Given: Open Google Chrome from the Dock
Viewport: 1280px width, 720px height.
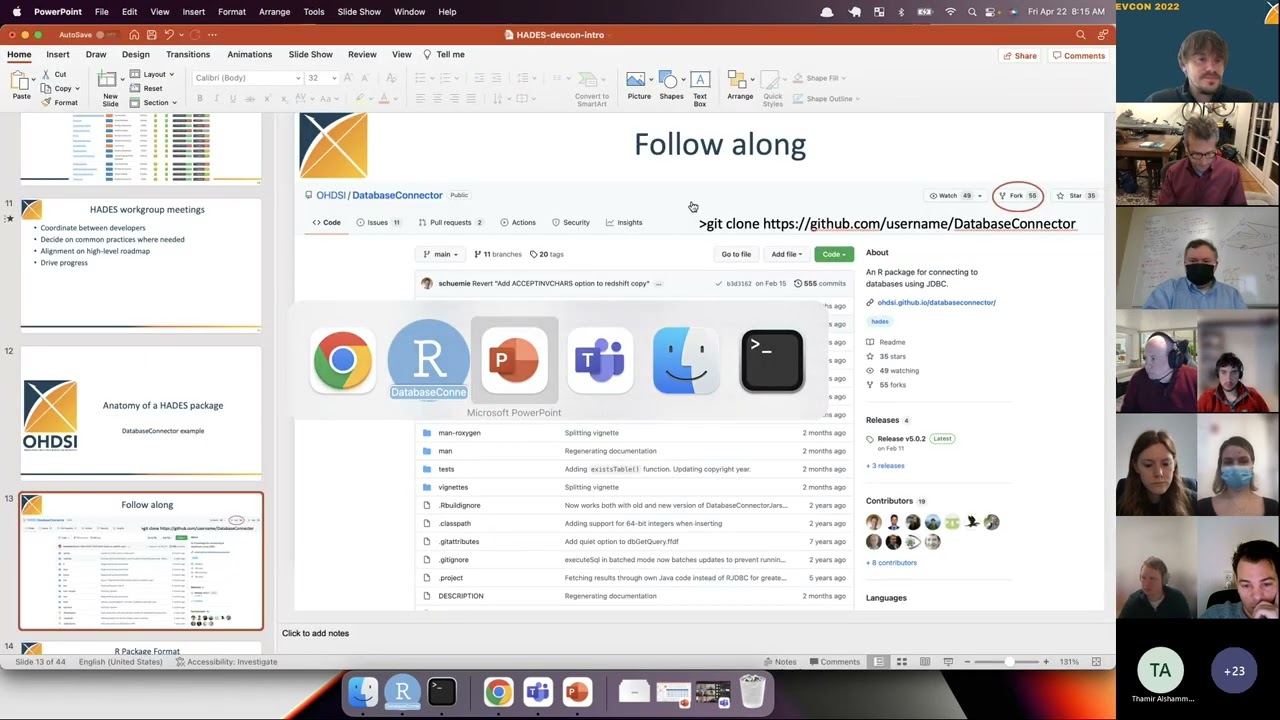Looking at the screenshot, I should point(498,691).
